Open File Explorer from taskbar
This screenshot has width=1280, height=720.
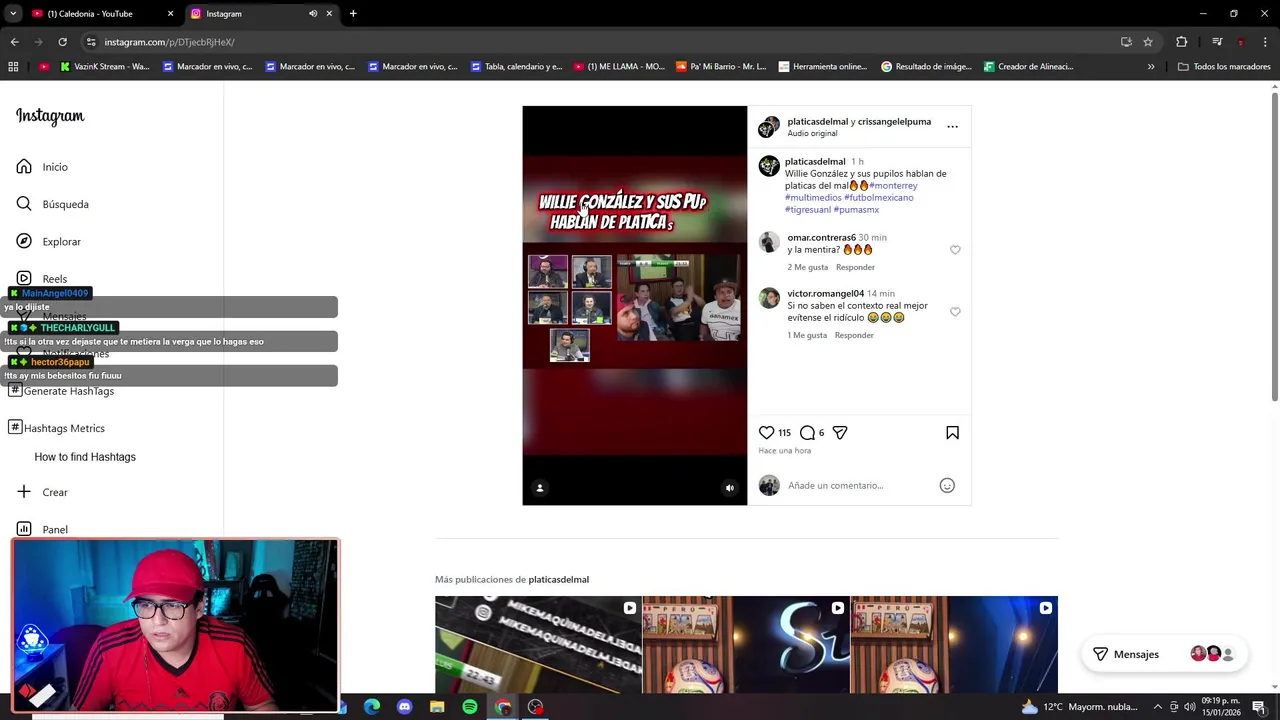437,707
